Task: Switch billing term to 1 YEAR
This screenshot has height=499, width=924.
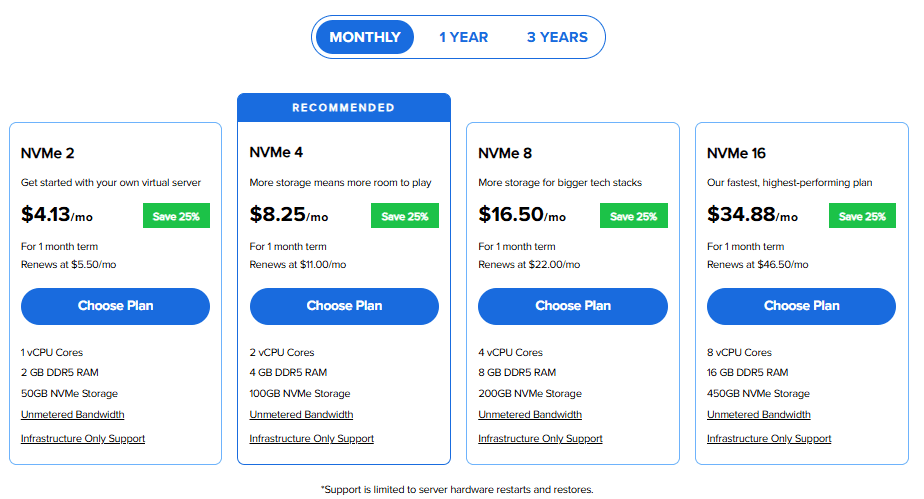Action: [x=463, y=37]
